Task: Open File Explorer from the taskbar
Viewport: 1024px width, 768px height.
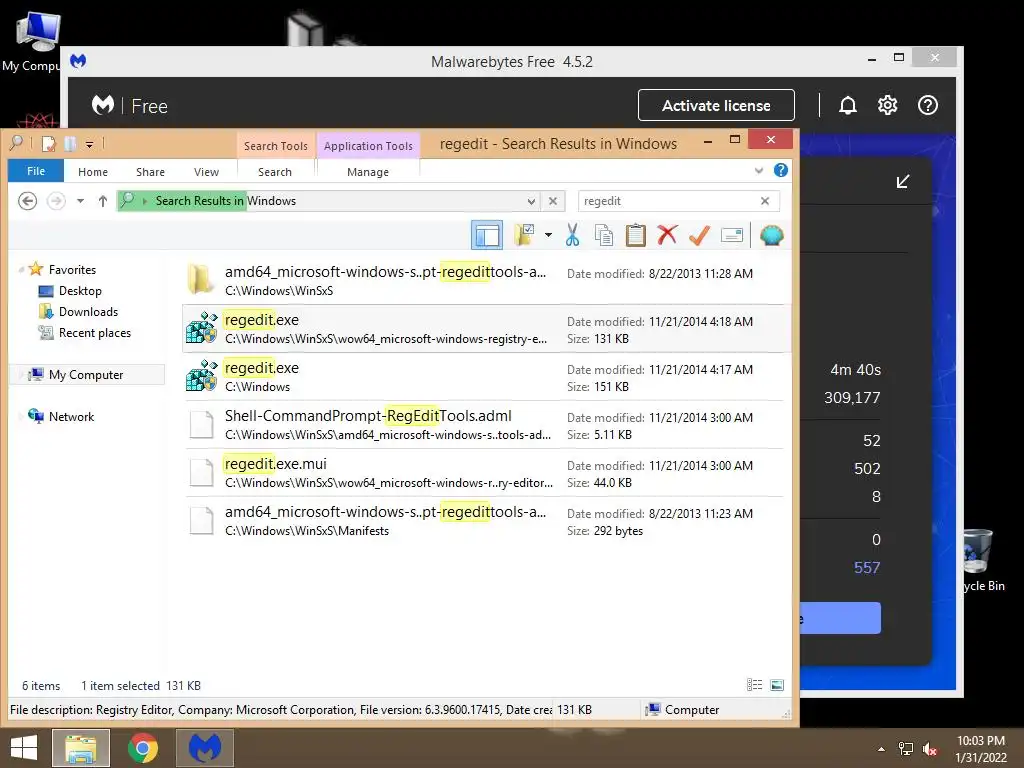Action: click(x=81, y=748)
